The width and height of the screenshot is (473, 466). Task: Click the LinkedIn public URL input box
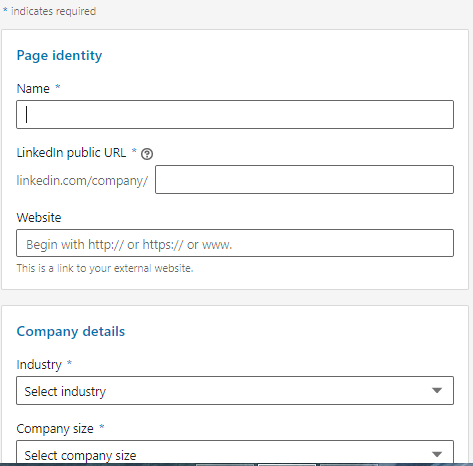[x=304, y=179]
